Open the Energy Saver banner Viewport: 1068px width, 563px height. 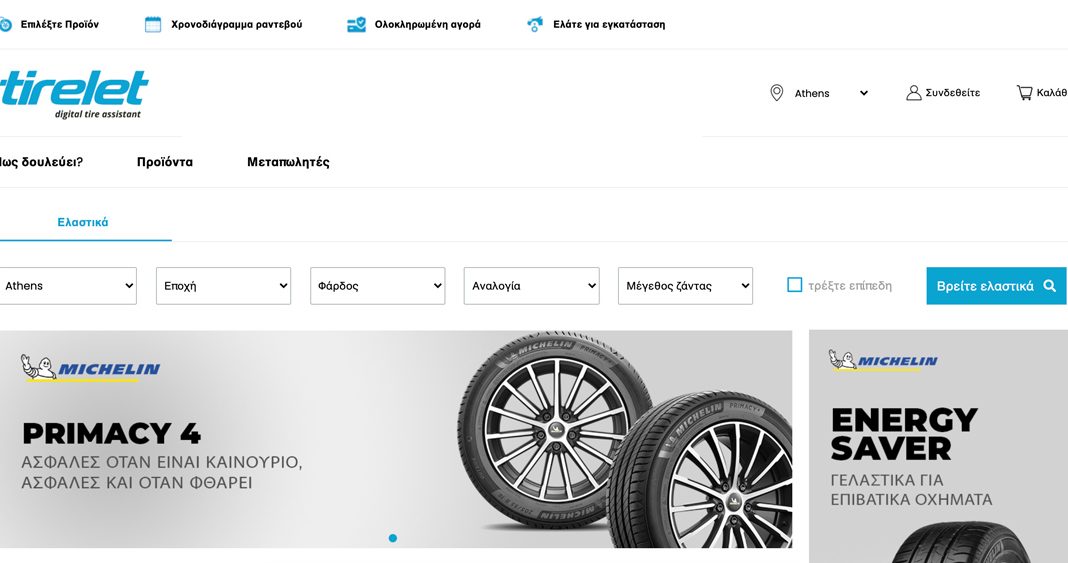[938, 447]
